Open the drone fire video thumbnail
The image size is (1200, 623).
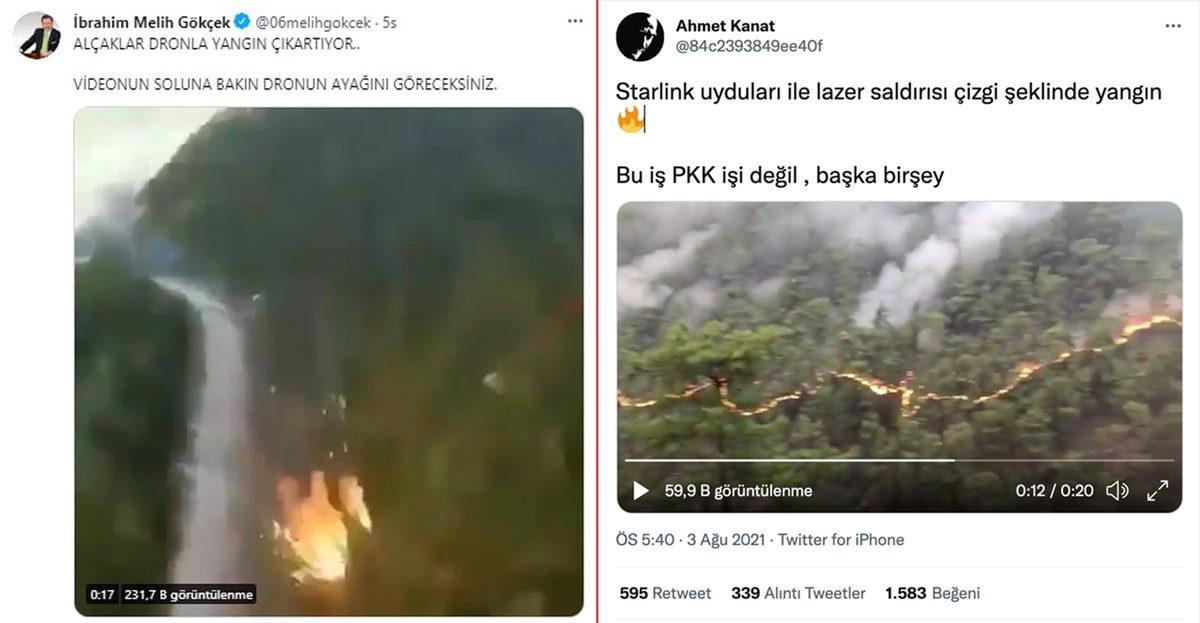tap(329, 360)
